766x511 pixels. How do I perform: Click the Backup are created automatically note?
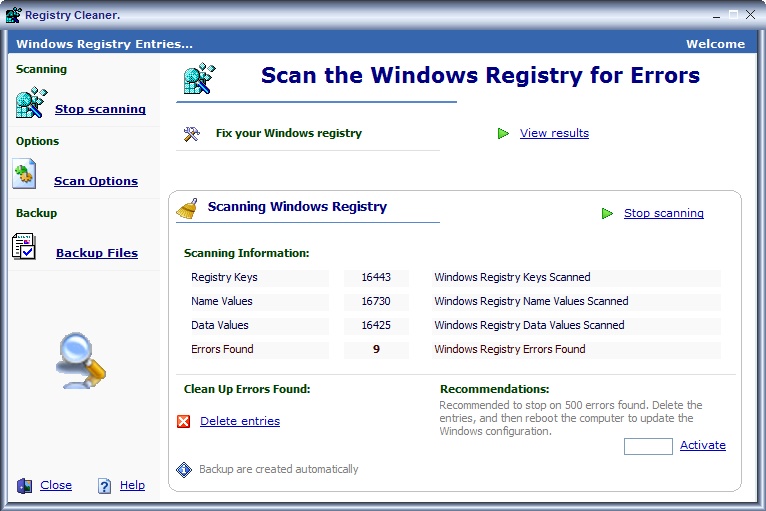[x=278, y=469]
